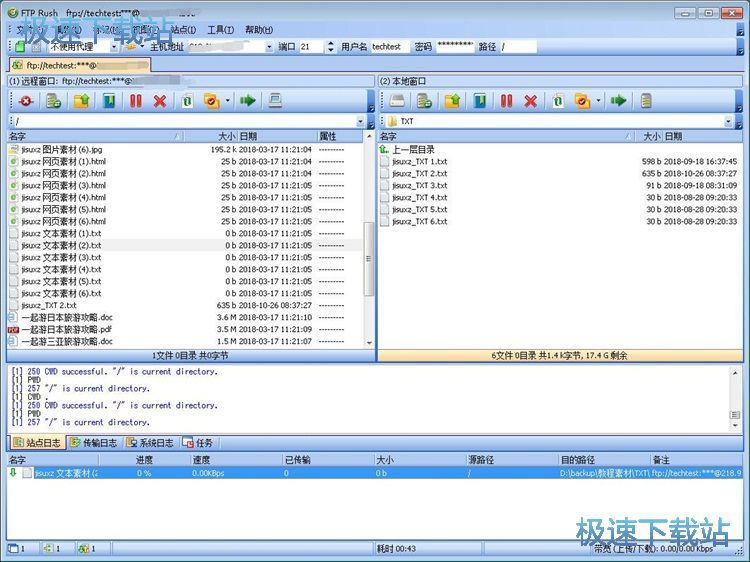Open the arrow beside remote folder compare icon
Image resolution: width=750 pixels, height=562 pixels.
pos(227,101)
